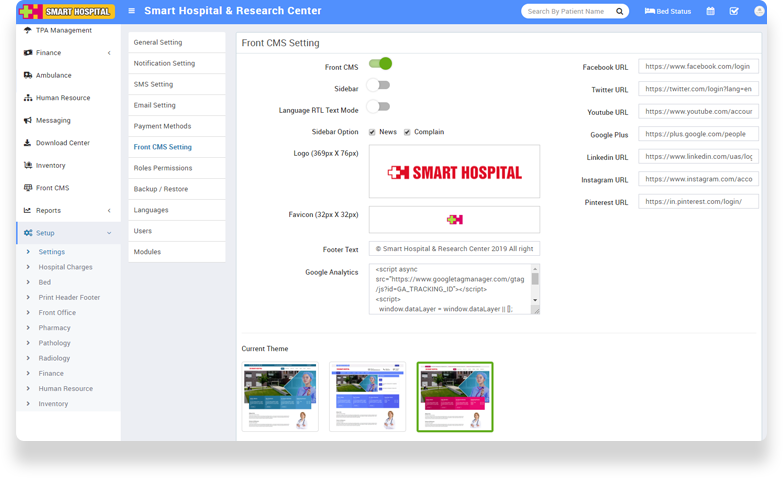783x478 pixels.
Task: Open the Notification Setting tab
Action: coord(164,63)
